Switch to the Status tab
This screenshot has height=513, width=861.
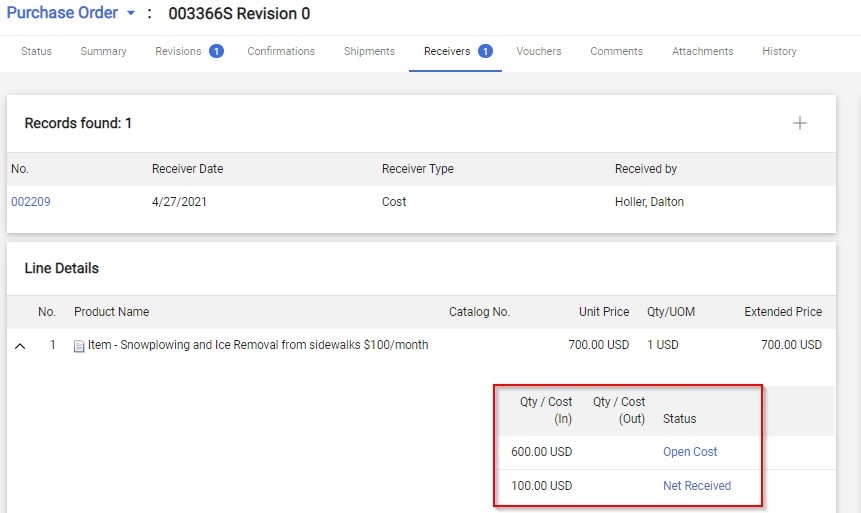click(36, 51)
